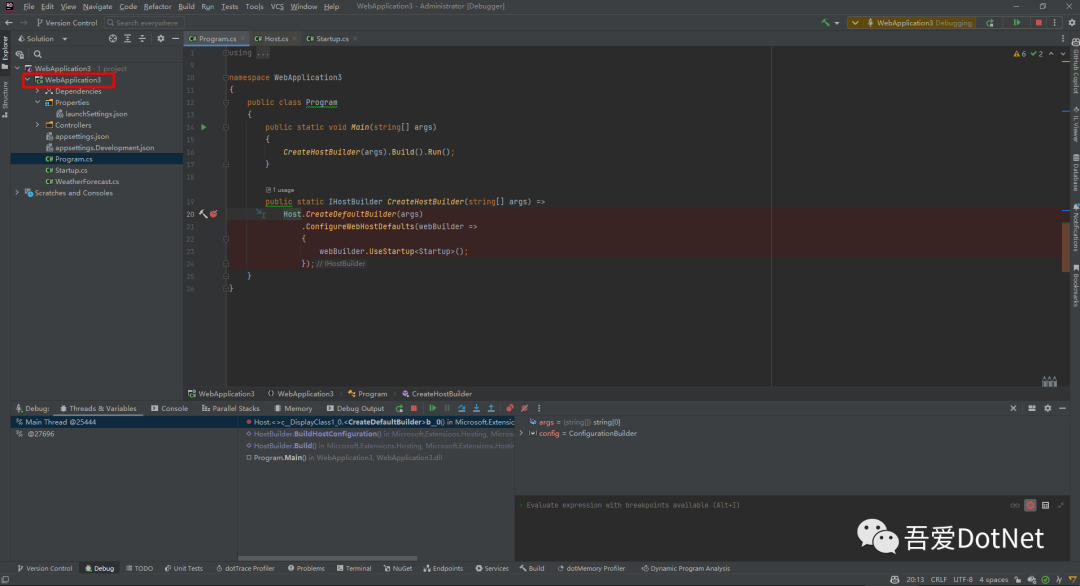Click the breakpoint marker in the line 20 gutter
The width and height of the screenshot is (1080, 586).
(x=214, y=214)
